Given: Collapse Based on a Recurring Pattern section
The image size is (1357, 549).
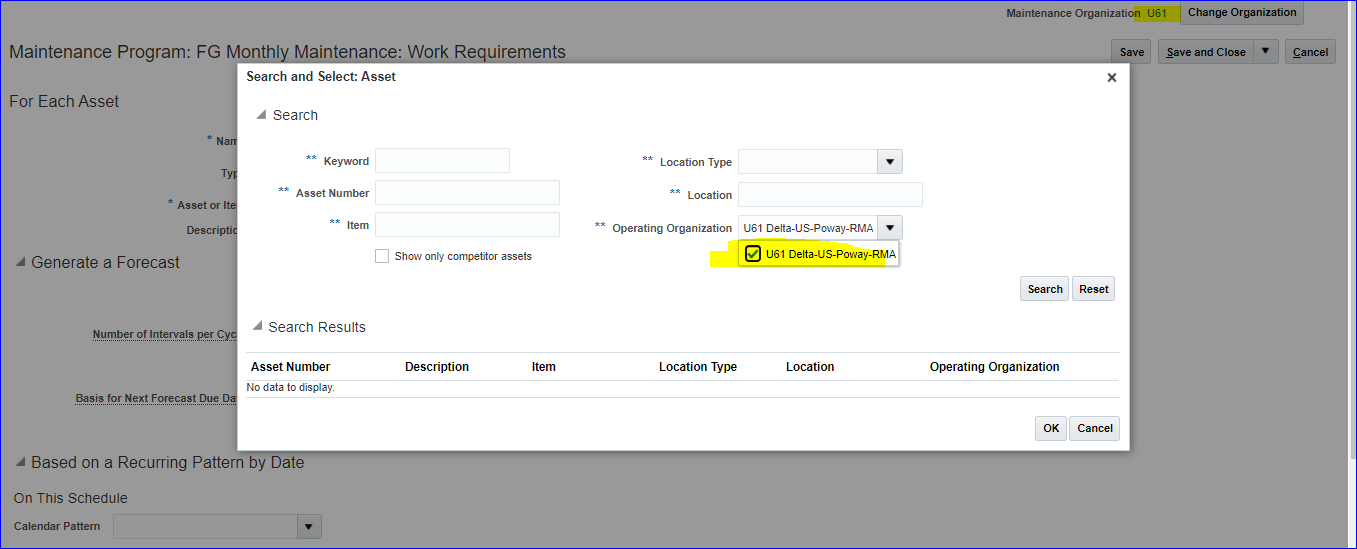Looking at the screenshot, I should point(20,462).
